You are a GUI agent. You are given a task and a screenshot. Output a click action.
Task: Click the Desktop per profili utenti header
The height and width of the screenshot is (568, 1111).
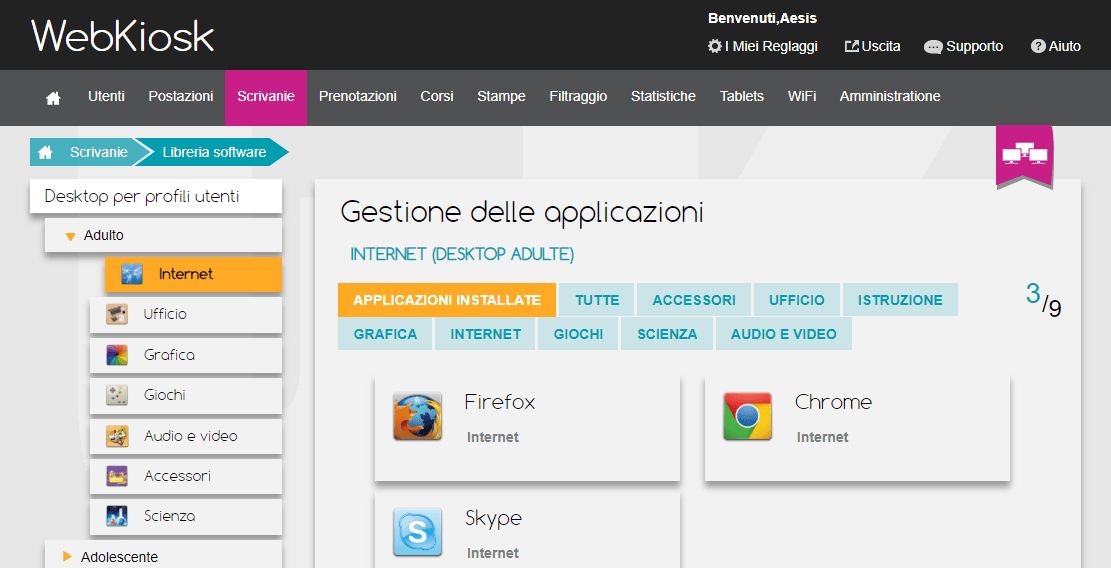click(x=156, y=196)
